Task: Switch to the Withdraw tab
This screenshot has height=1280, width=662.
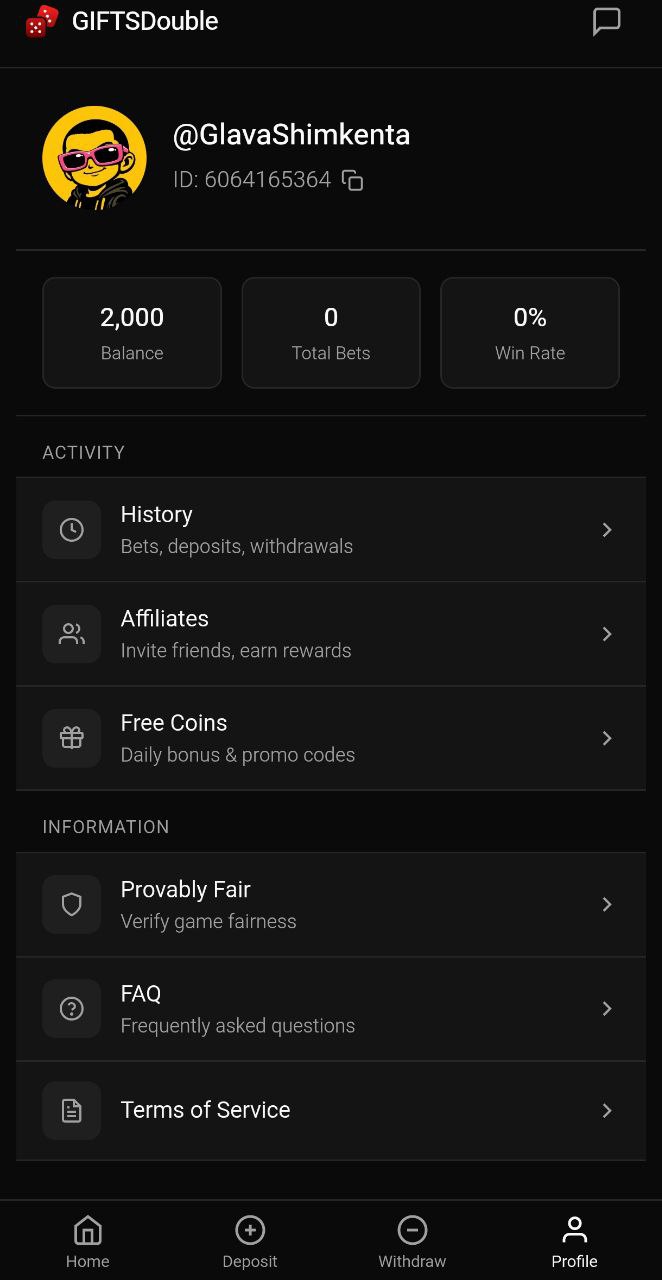Action: click(x=412, y=1240)
